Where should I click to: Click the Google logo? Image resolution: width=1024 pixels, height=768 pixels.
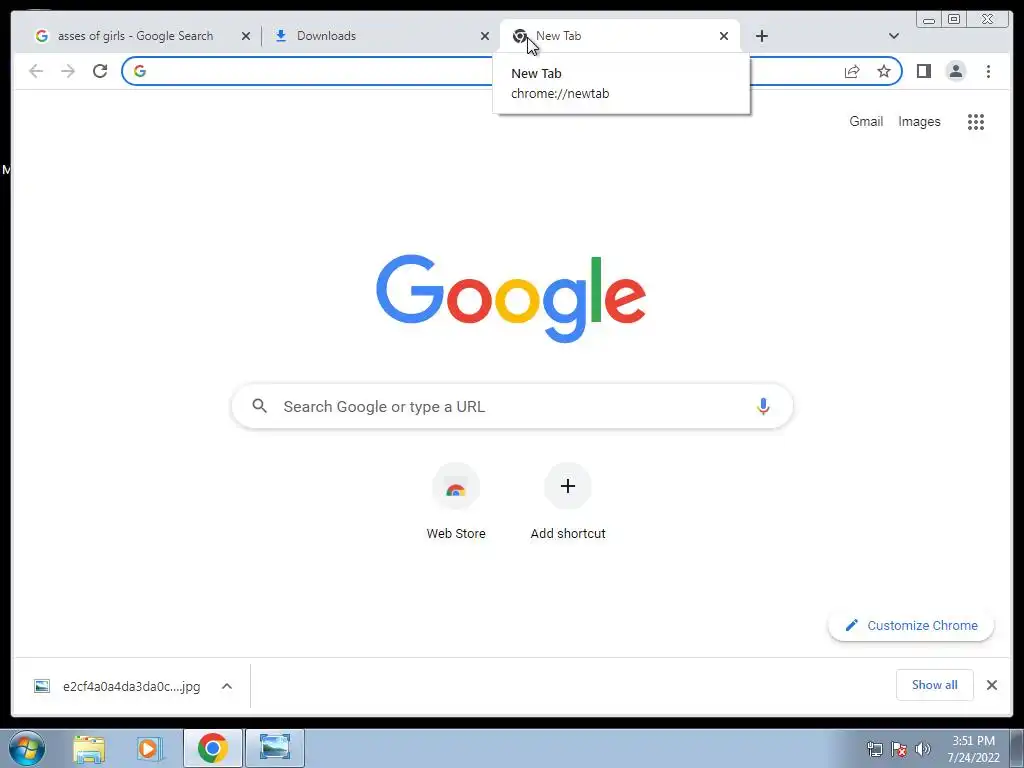coord(511,298)
